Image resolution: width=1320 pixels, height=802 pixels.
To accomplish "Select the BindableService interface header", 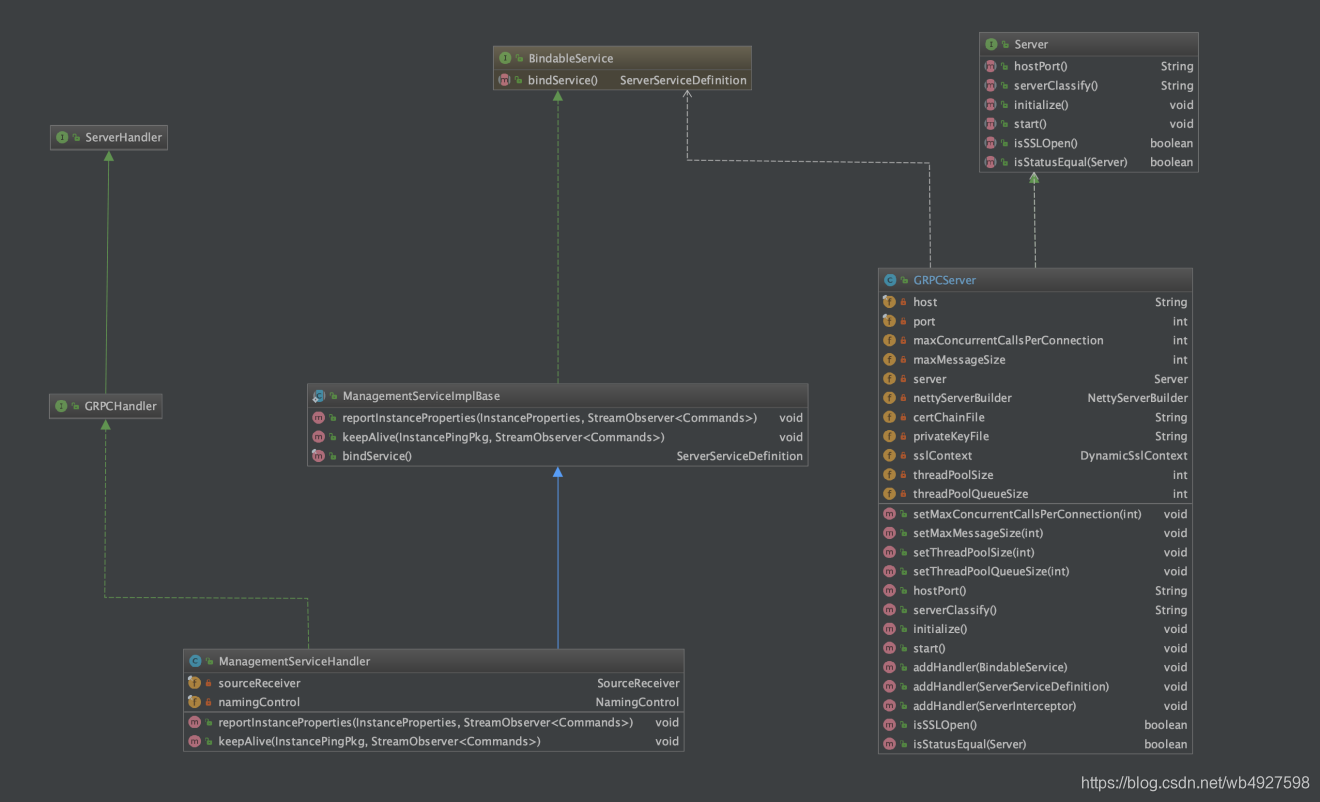I will coord(621,58).
